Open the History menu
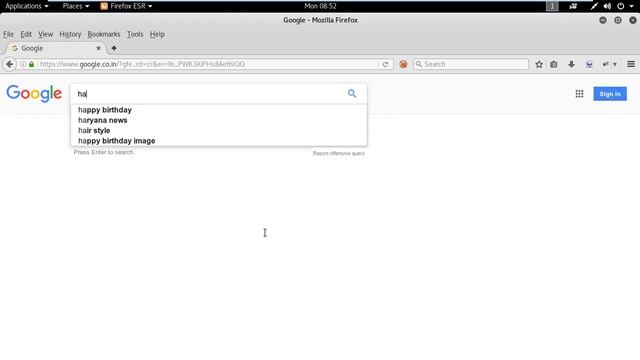The image size is (640, 360). pos(70,34)
